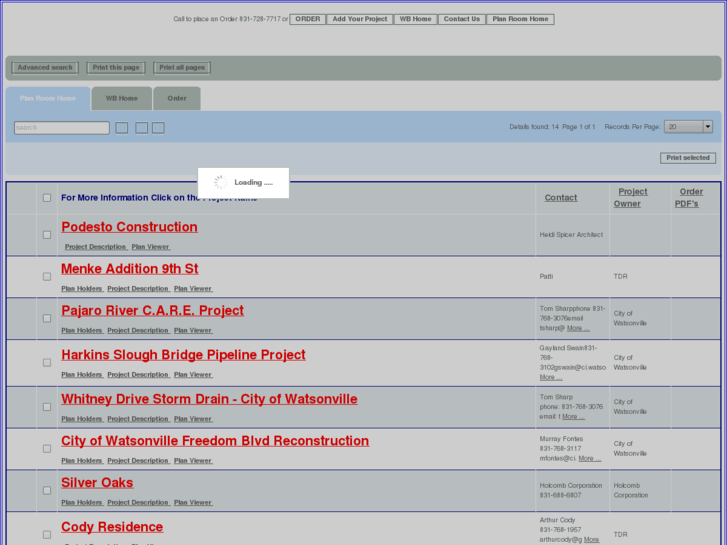Click More in Whitney Drive contact cell
This screenshot has width=727, height=545.
573,417
